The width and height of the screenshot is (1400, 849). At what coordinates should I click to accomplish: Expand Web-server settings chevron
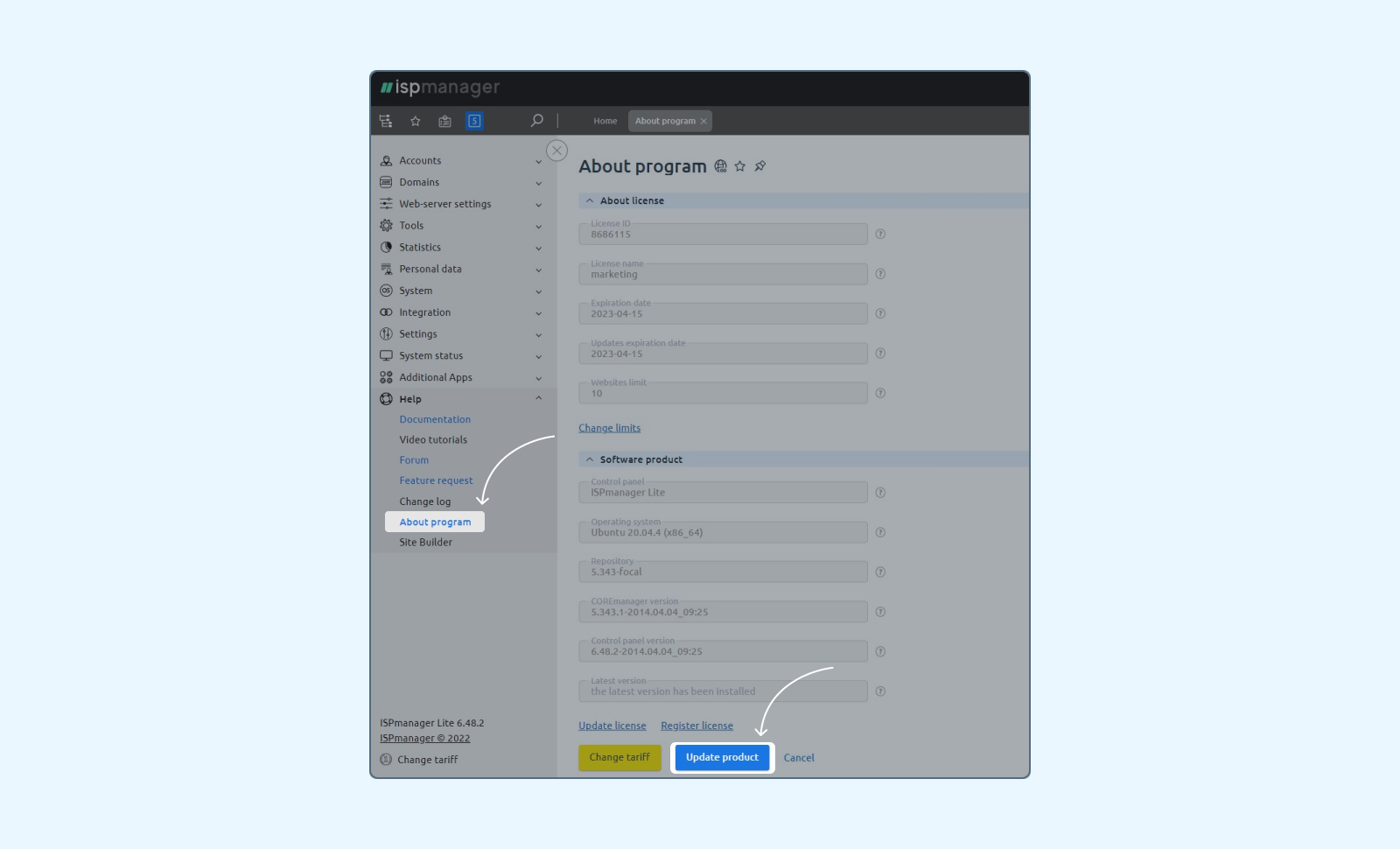click(539, 205)
